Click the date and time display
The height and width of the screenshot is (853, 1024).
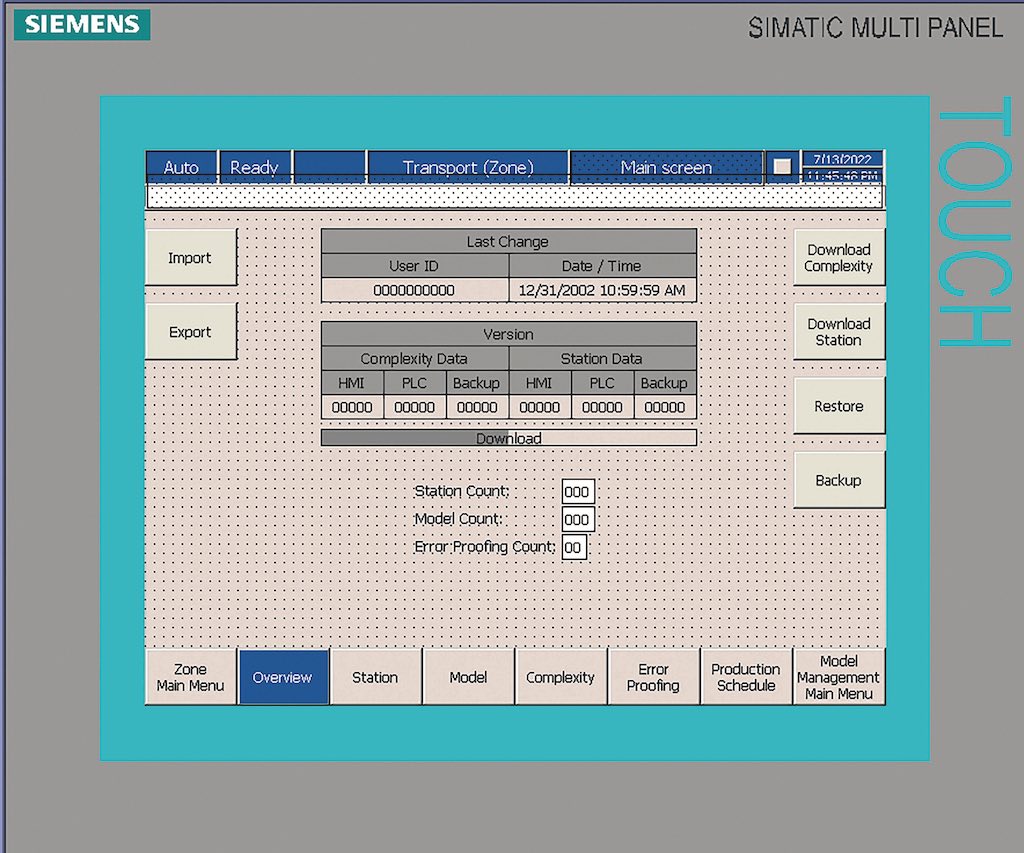click(x=843, y=167)
